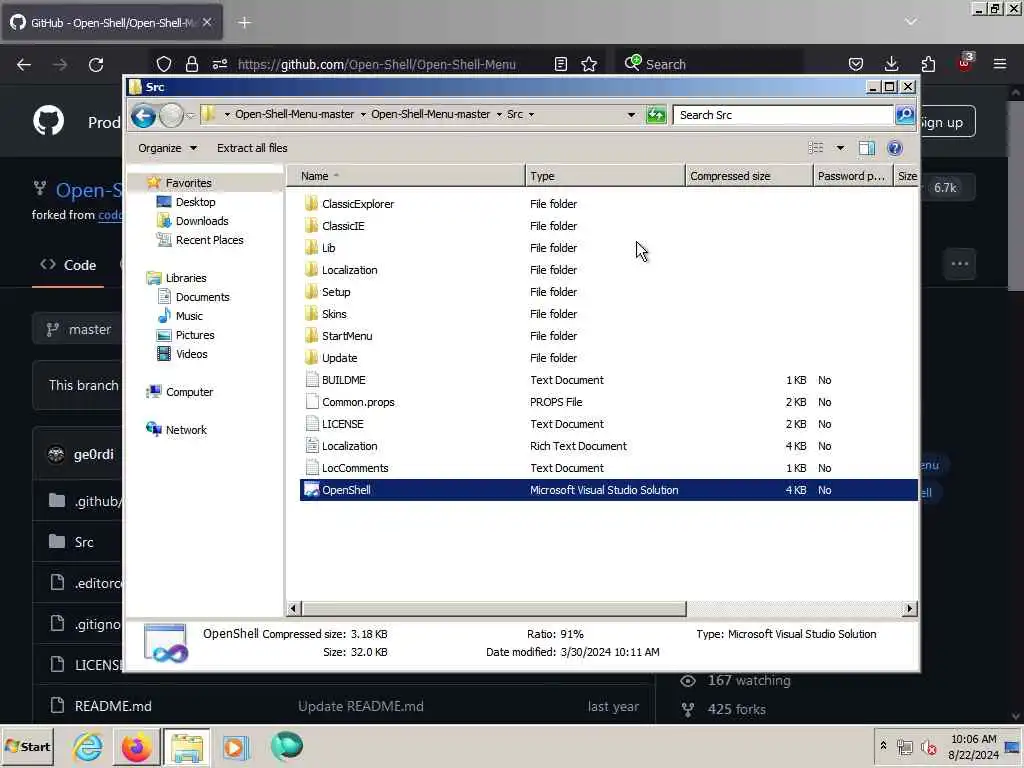The height and width of the screenshot is (768, 1024).
Task: Open Organize dropdown menu
Action: coord(167,148)
